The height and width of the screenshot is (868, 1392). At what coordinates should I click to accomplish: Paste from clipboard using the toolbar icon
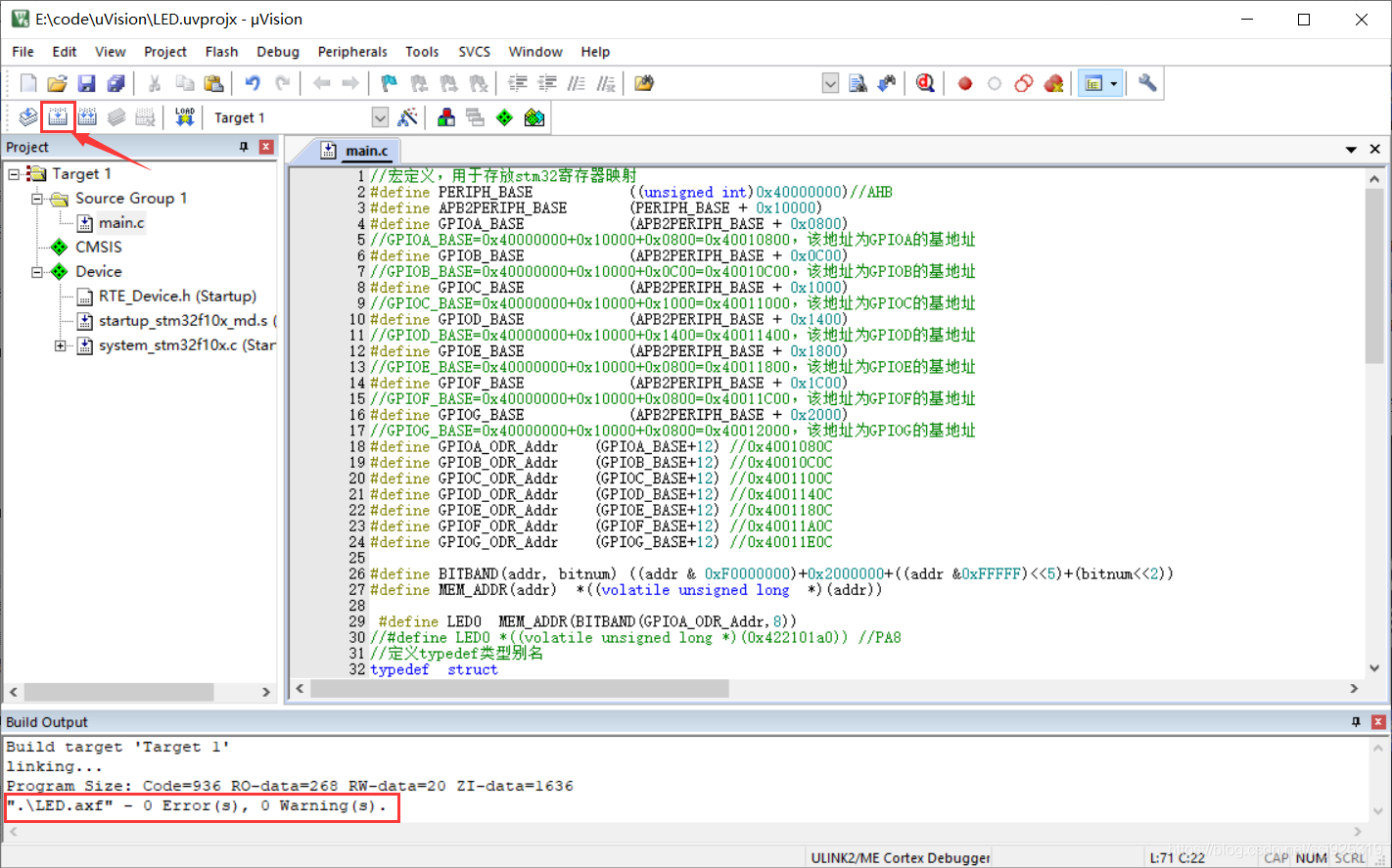(x=213, y=83)
